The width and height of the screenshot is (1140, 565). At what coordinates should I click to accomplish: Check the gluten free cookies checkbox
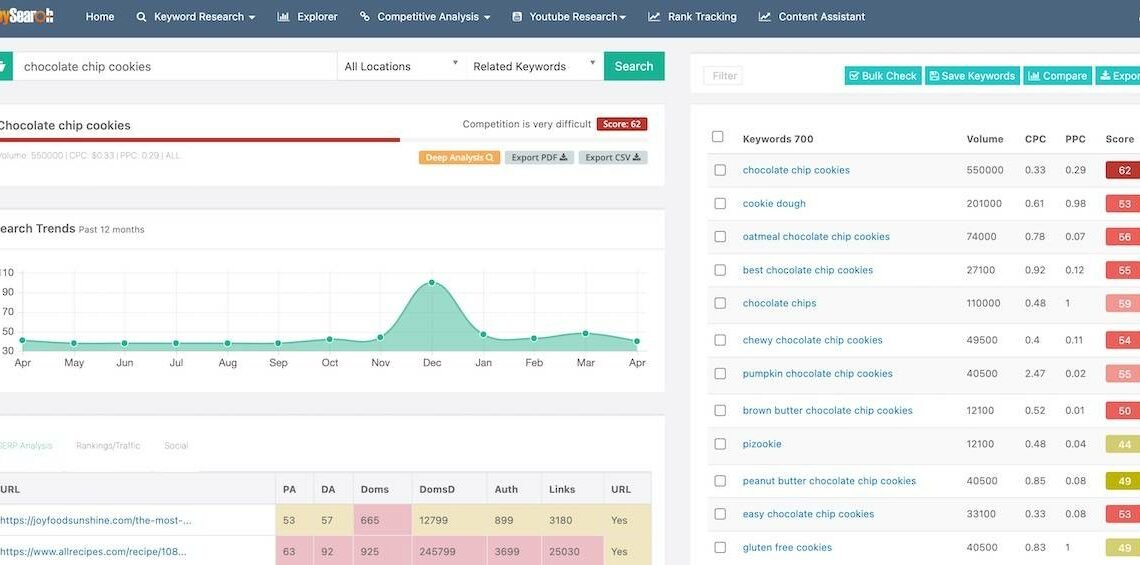click(x=720, y=548)
